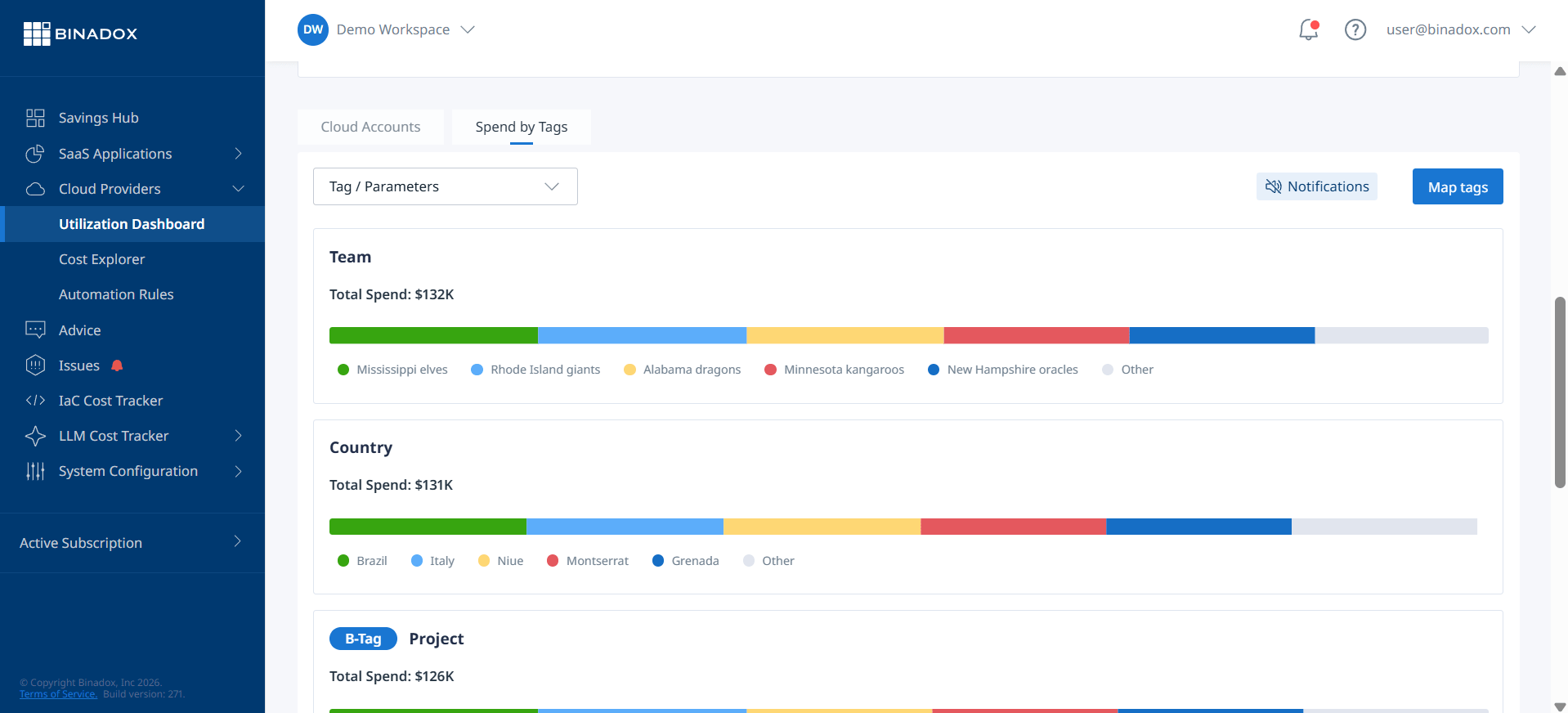Click the Advice chat bubble icon
Viewport: 1568px width, 713px height.
(x=35, y=330)
